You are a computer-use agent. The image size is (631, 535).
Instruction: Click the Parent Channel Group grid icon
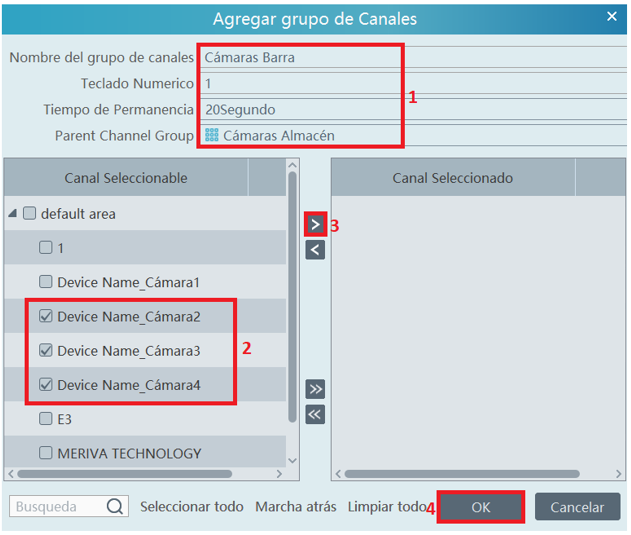(212, 135)
